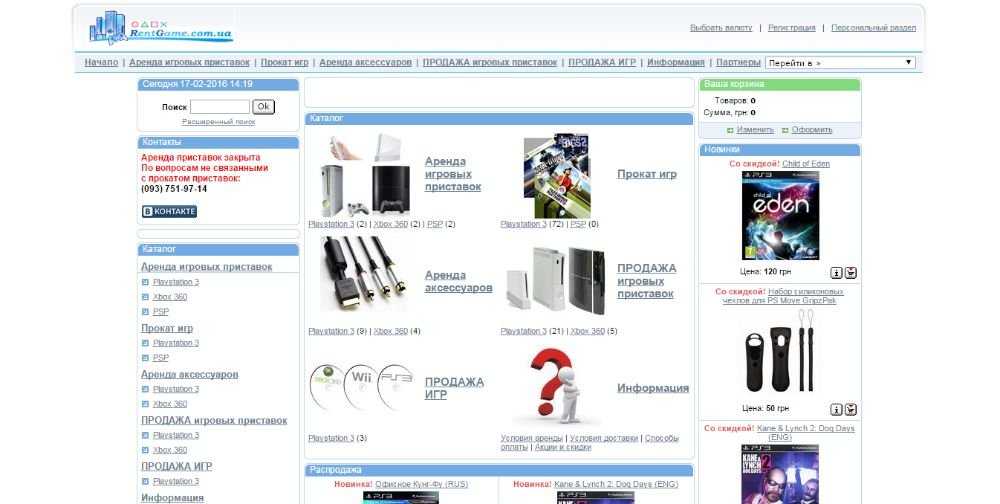Image resolution: width=1000 pixels, height=504 pixels.
Task: Open info icon under Child of Eden price
Action: point(836,272)
